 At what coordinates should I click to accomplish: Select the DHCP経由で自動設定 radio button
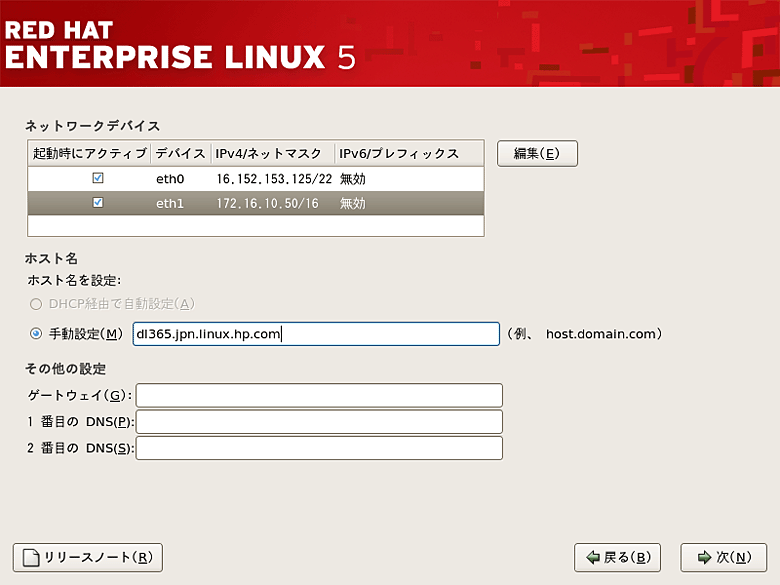tap(36, 304)
